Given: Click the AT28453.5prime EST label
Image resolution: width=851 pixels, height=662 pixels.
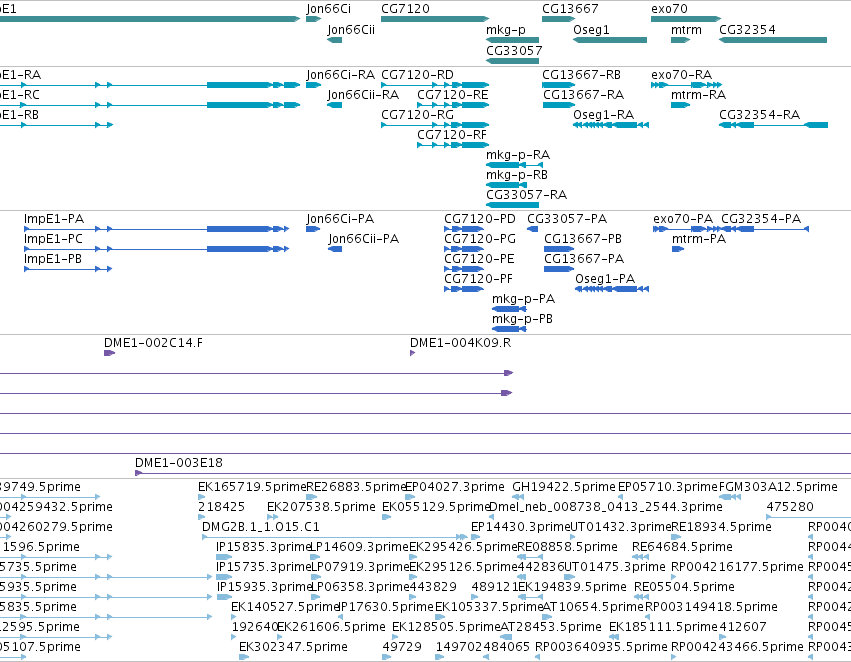Looking at the screenshot, I should pos(550,627).
